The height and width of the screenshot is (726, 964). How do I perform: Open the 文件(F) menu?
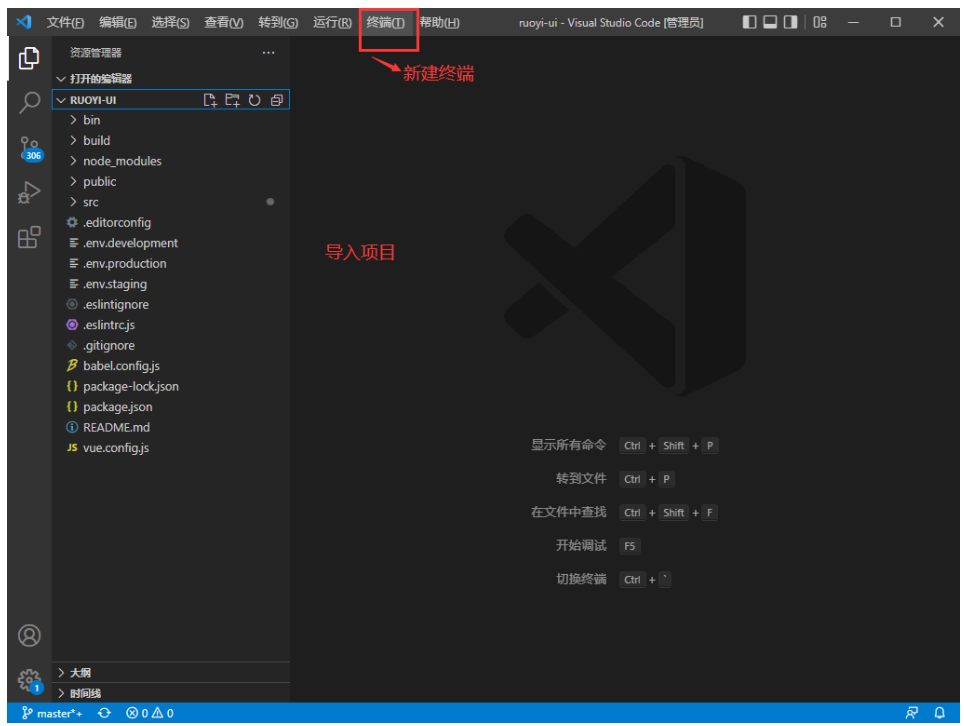pyautogui.click(x=65, y=23)
